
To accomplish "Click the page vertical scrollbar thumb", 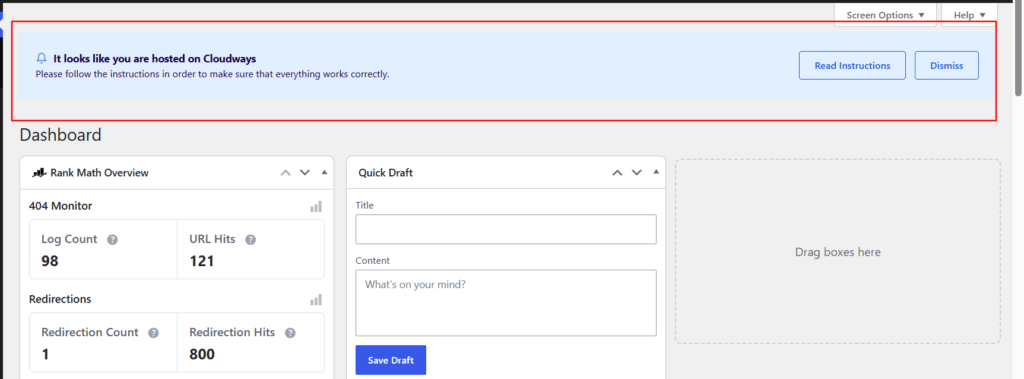I will pyautogui.click(x=1018, y=49).
